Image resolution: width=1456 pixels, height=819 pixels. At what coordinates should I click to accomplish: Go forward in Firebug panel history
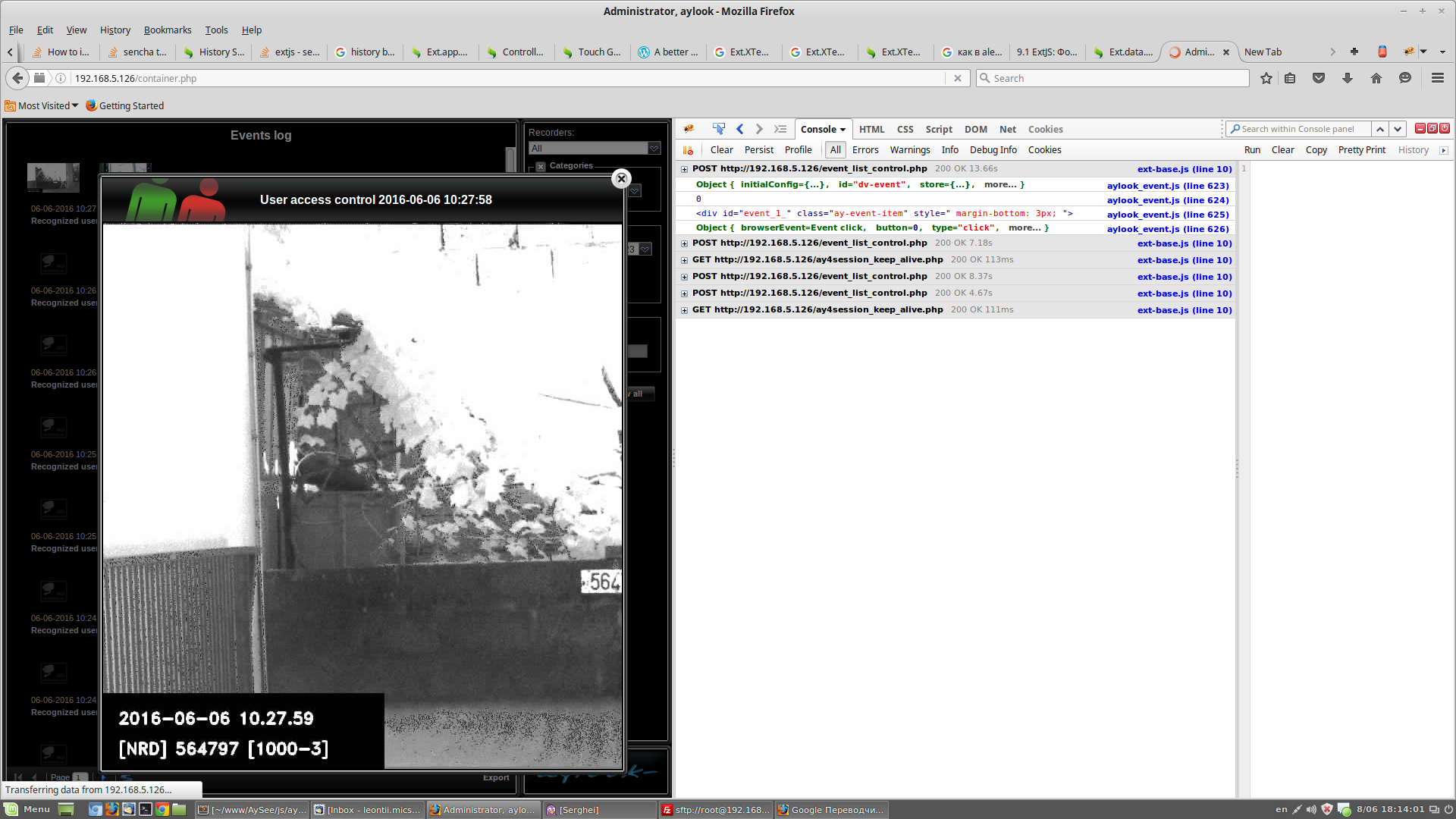click(x=759, y=129)
